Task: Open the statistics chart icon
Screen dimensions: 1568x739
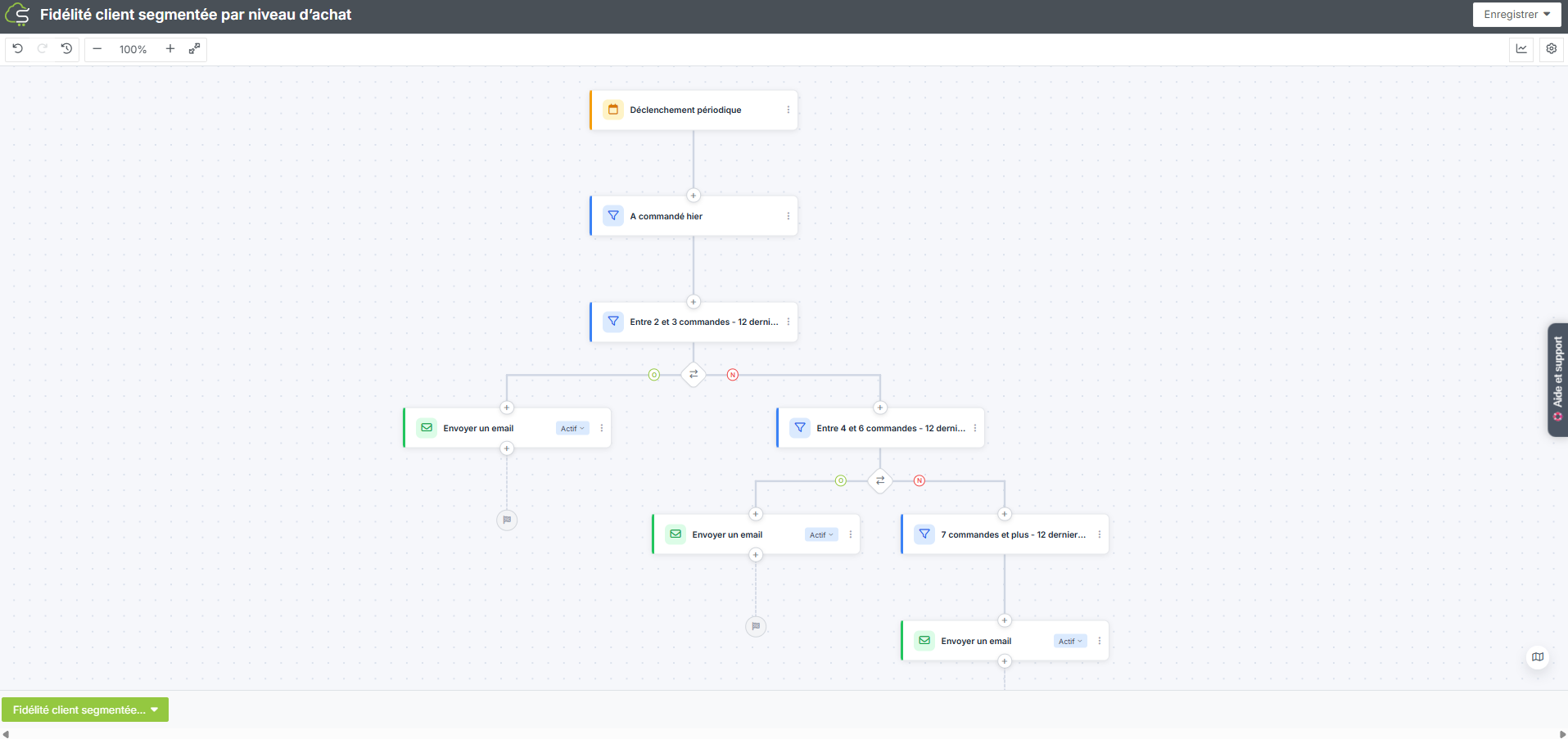Action: (1521, 49)
